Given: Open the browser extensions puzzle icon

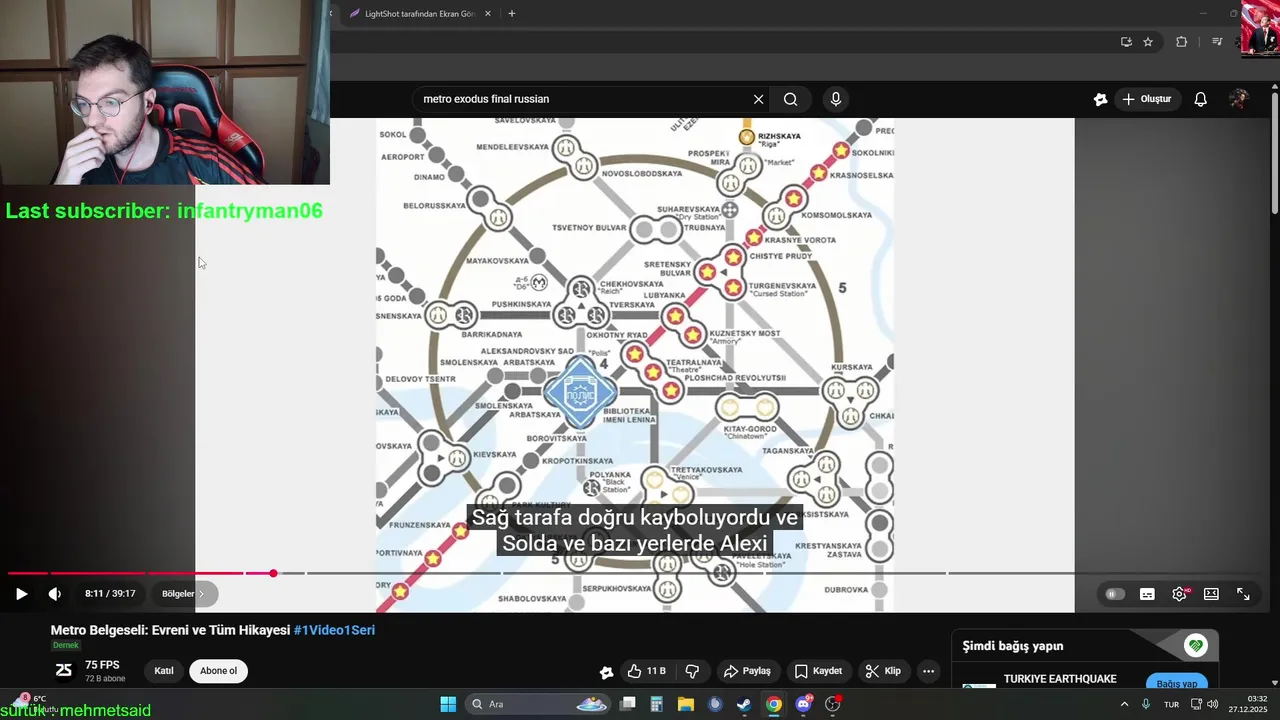Looking at the screenshot, I should [1181, 42].
